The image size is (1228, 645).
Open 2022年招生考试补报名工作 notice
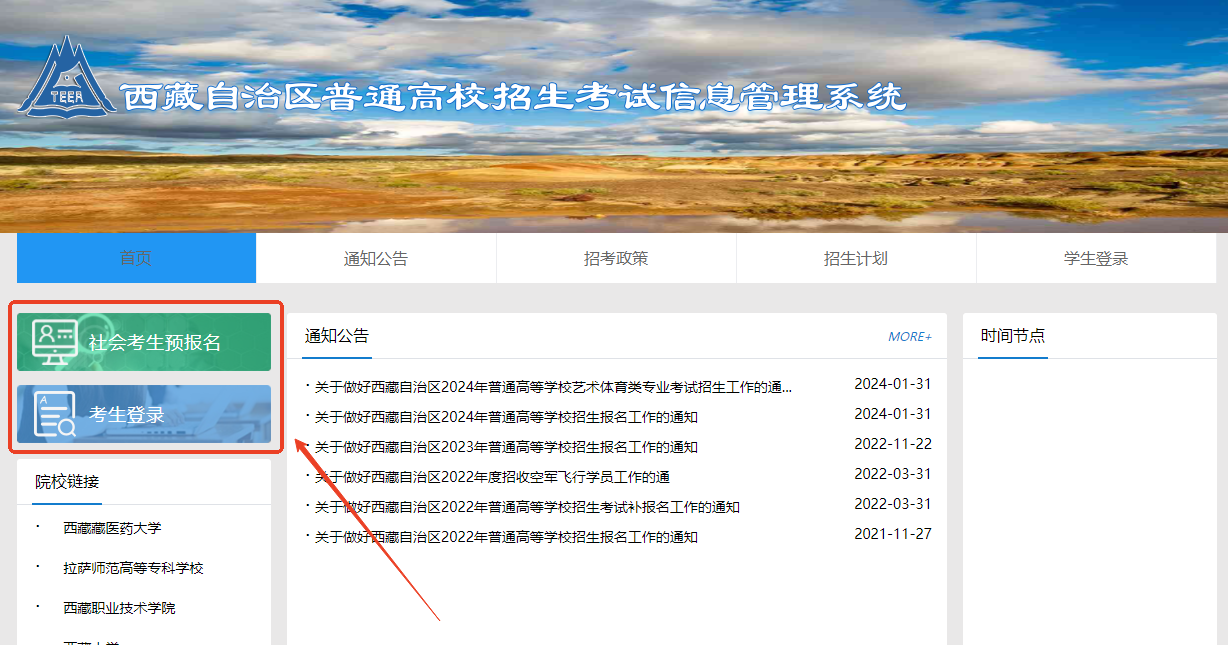point(527,507)
